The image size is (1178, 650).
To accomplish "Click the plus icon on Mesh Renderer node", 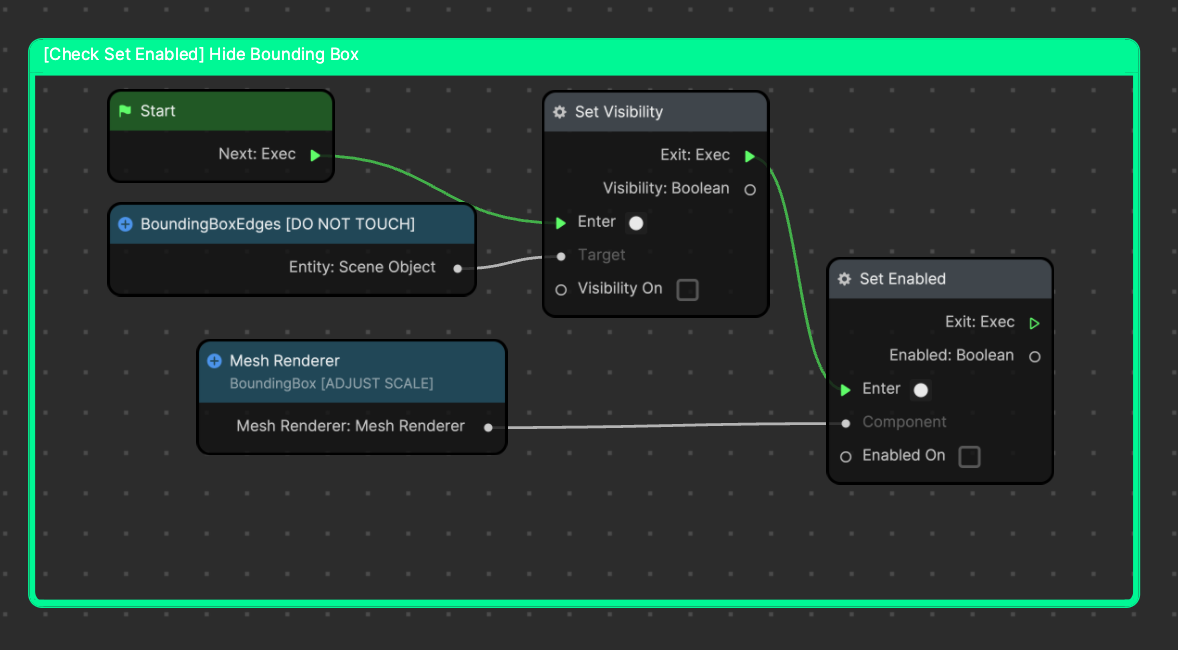I will coord(214,361).
